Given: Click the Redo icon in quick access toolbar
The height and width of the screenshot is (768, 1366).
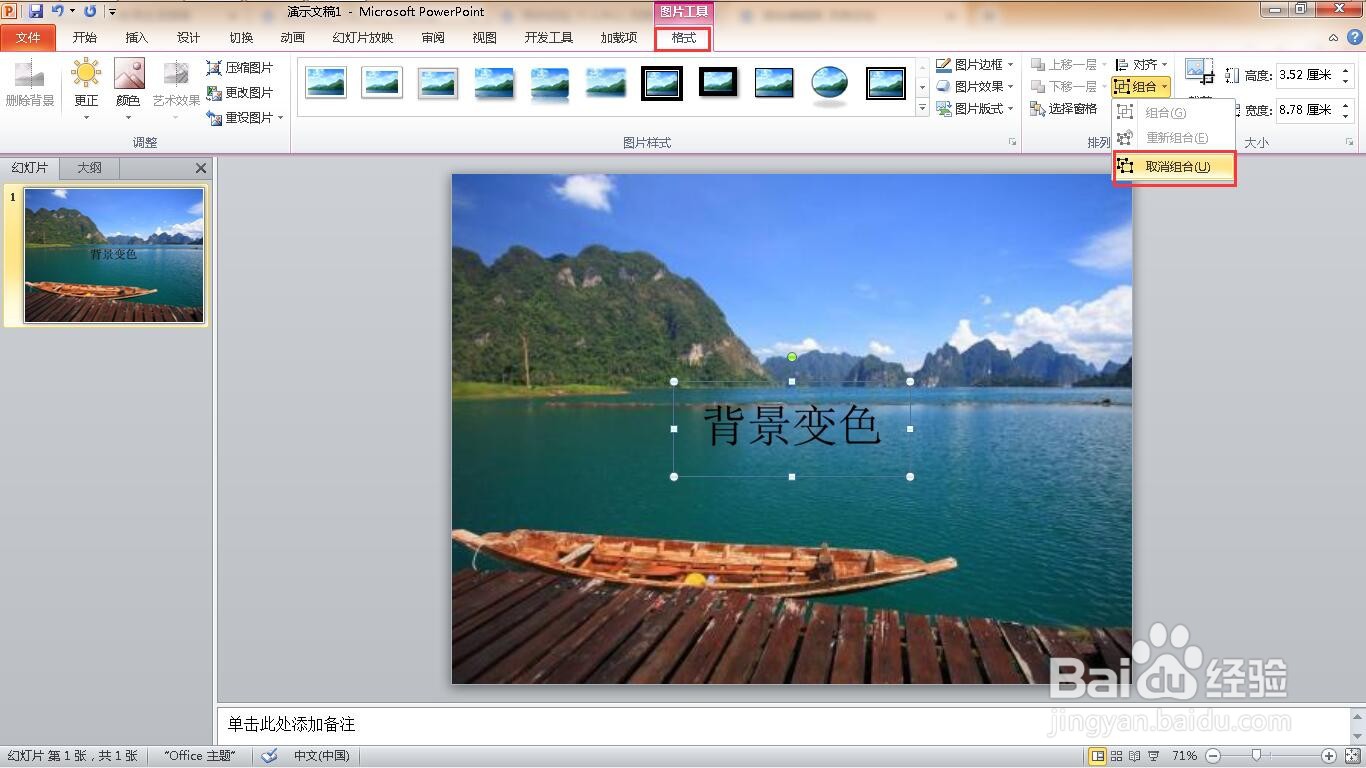Looking at the screenshot, I should [x=91, y=11].
